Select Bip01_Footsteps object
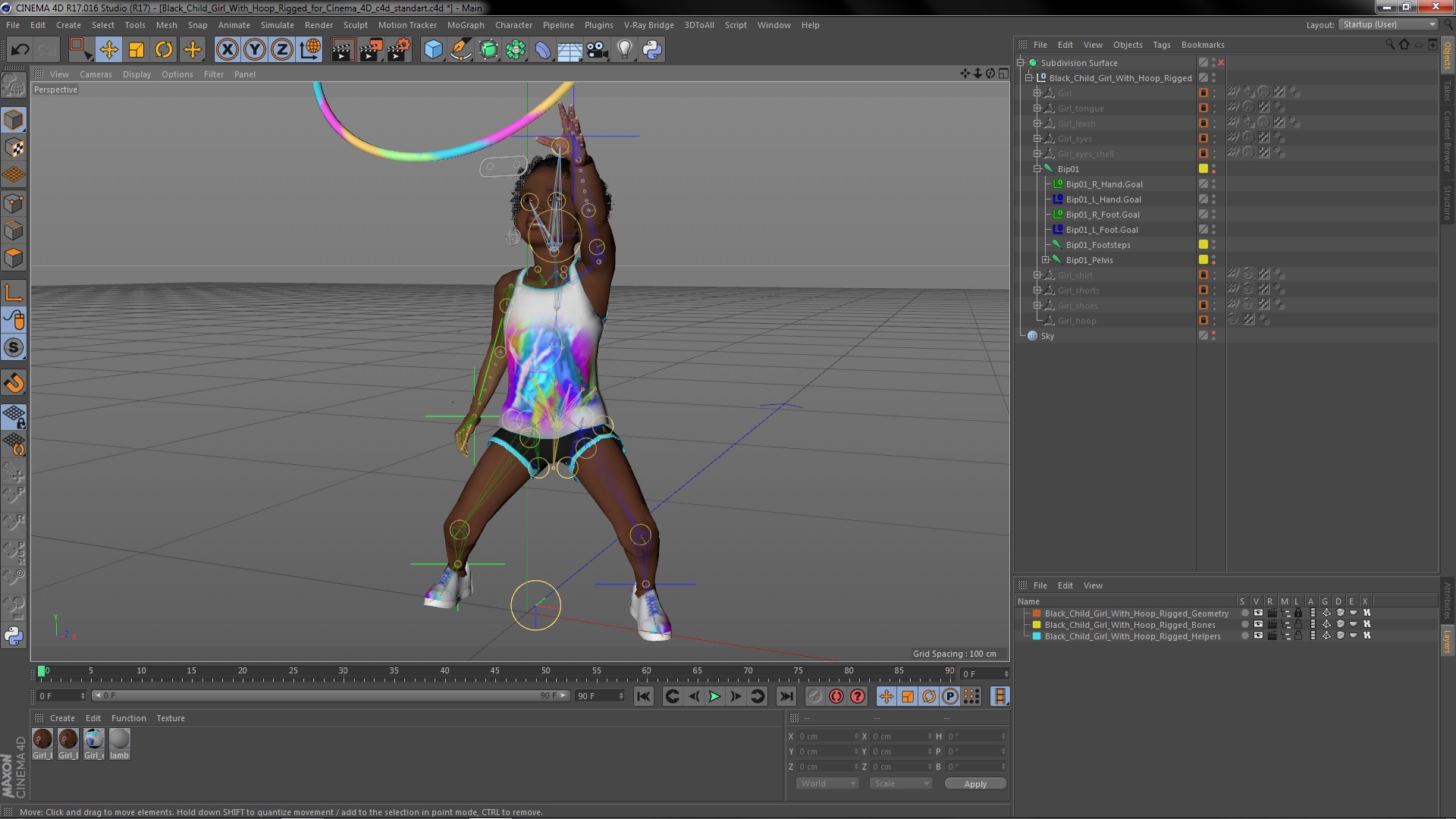The image size is (1456, 819). pos(1098,245)
